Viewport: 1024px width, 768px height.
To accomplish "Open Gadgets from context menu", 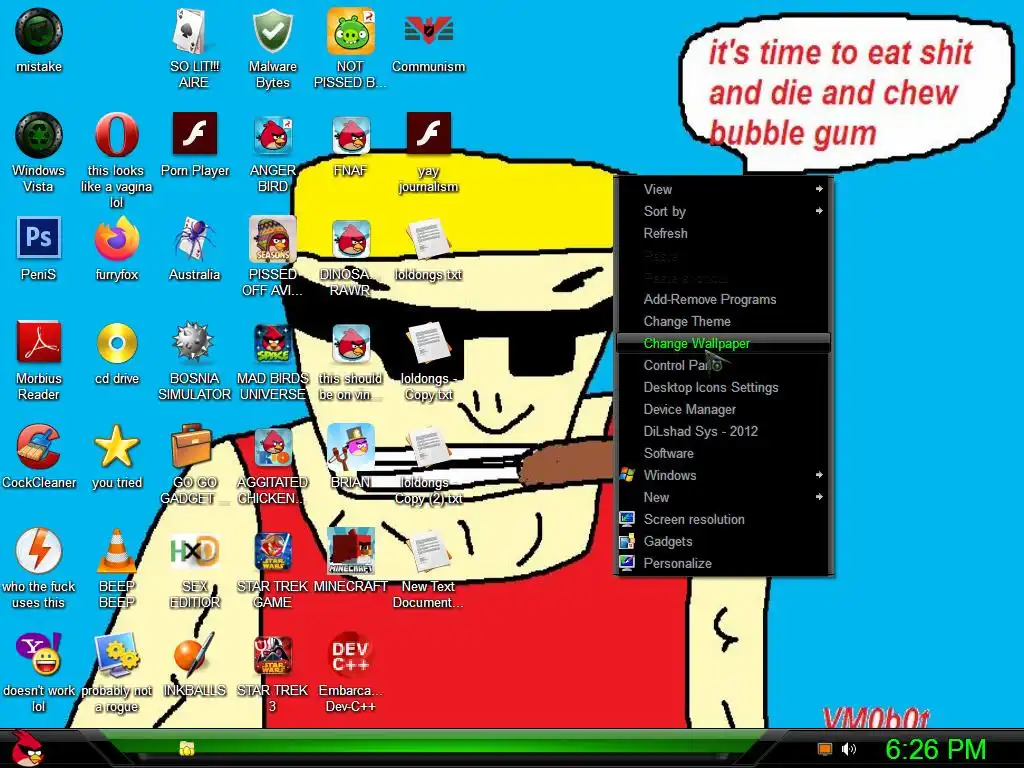I will click(723, 541).
